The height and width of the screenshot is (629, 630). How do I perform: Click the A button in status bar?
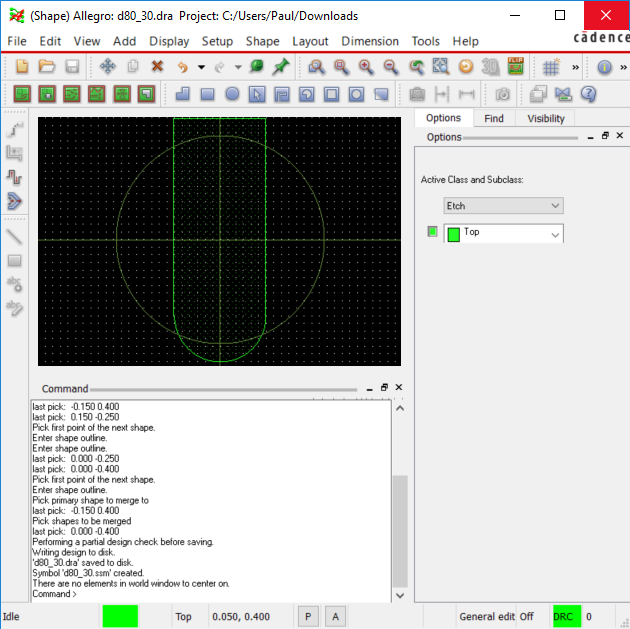coord(335,617)
